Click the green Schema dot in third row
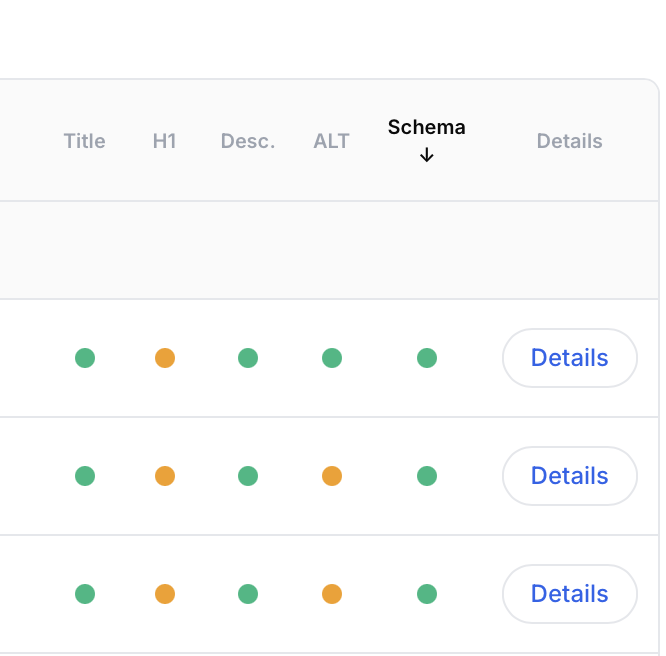 427,594
